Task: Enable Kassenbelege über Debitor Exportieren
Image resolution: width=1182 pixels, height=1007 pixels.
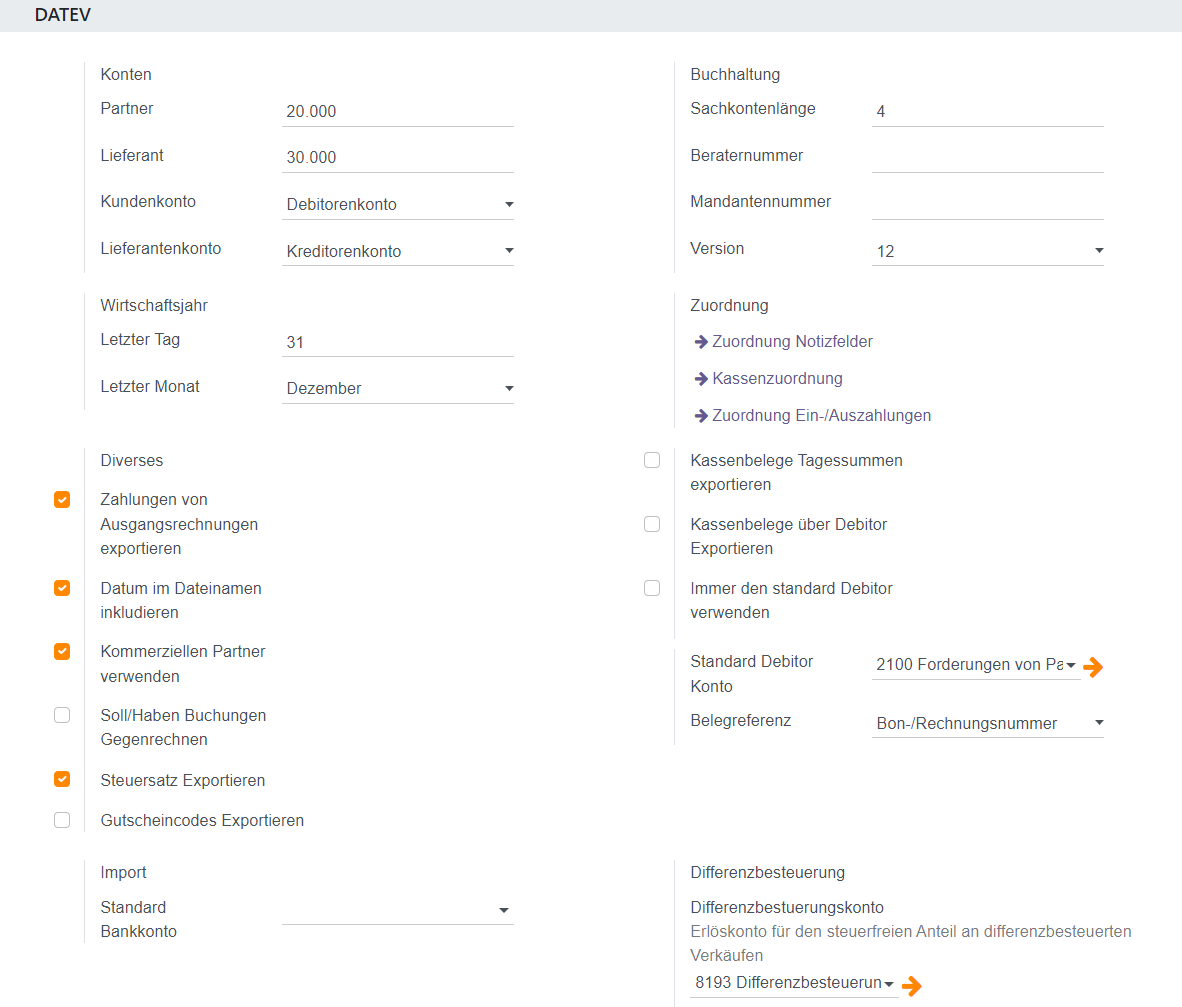Action: tap(652, 524)
